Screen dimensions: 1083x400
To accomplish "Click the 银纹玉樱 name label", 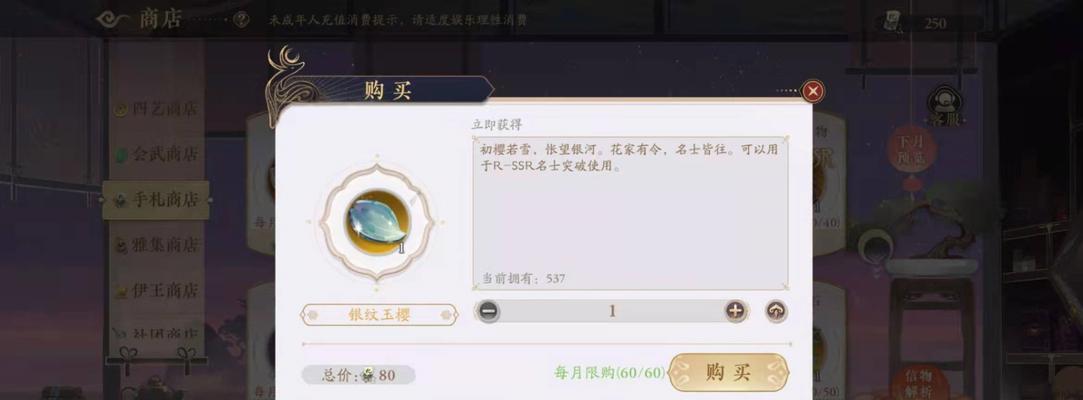I will pos(379,315).
